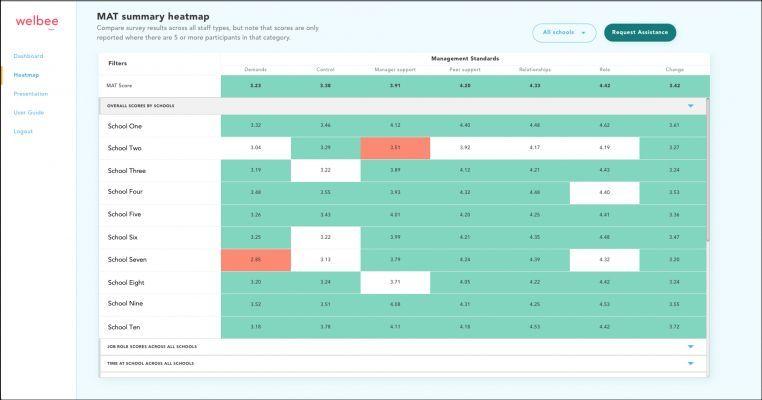
Task: Click the Change column header
Action: pos(675,70)
